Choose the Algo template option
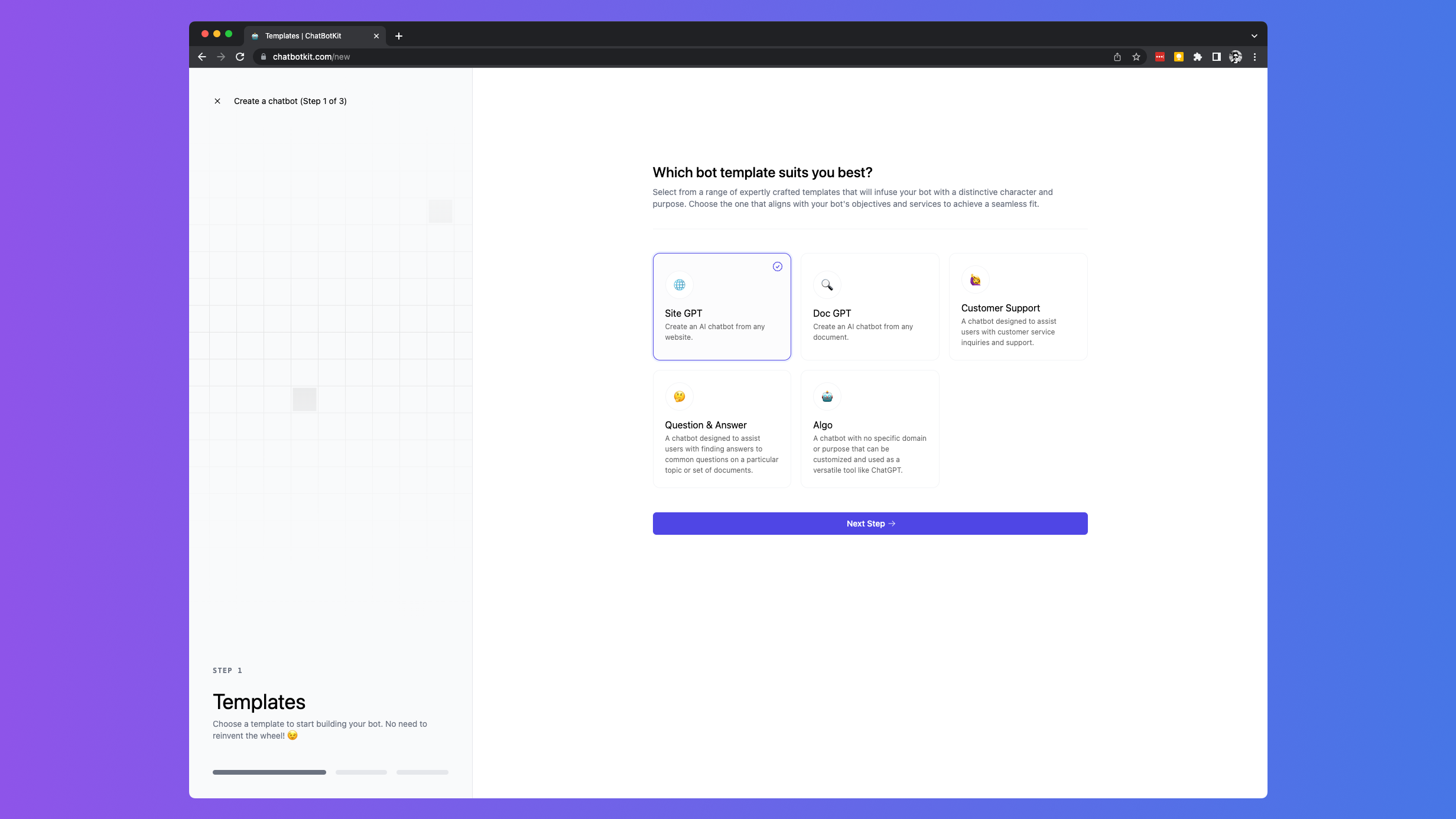This screenshot has height=819, width=1456. [x=869, y=428]
